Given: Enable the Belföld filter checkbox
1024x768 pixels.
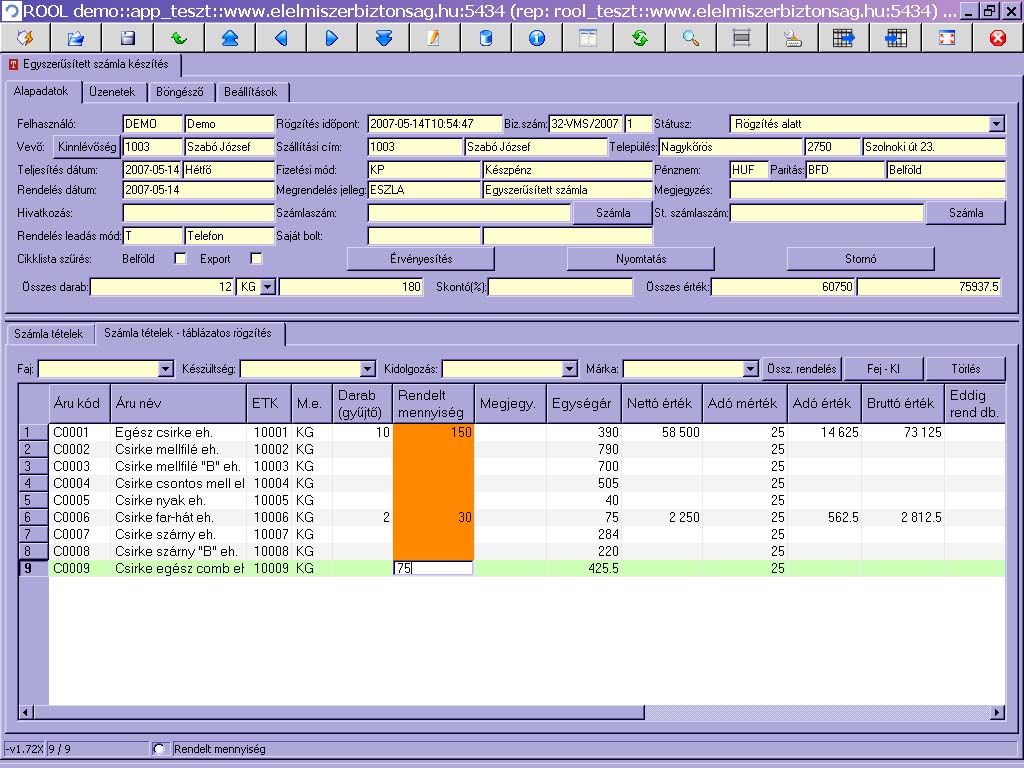Looking at the screenshot, I should [180, 259].
